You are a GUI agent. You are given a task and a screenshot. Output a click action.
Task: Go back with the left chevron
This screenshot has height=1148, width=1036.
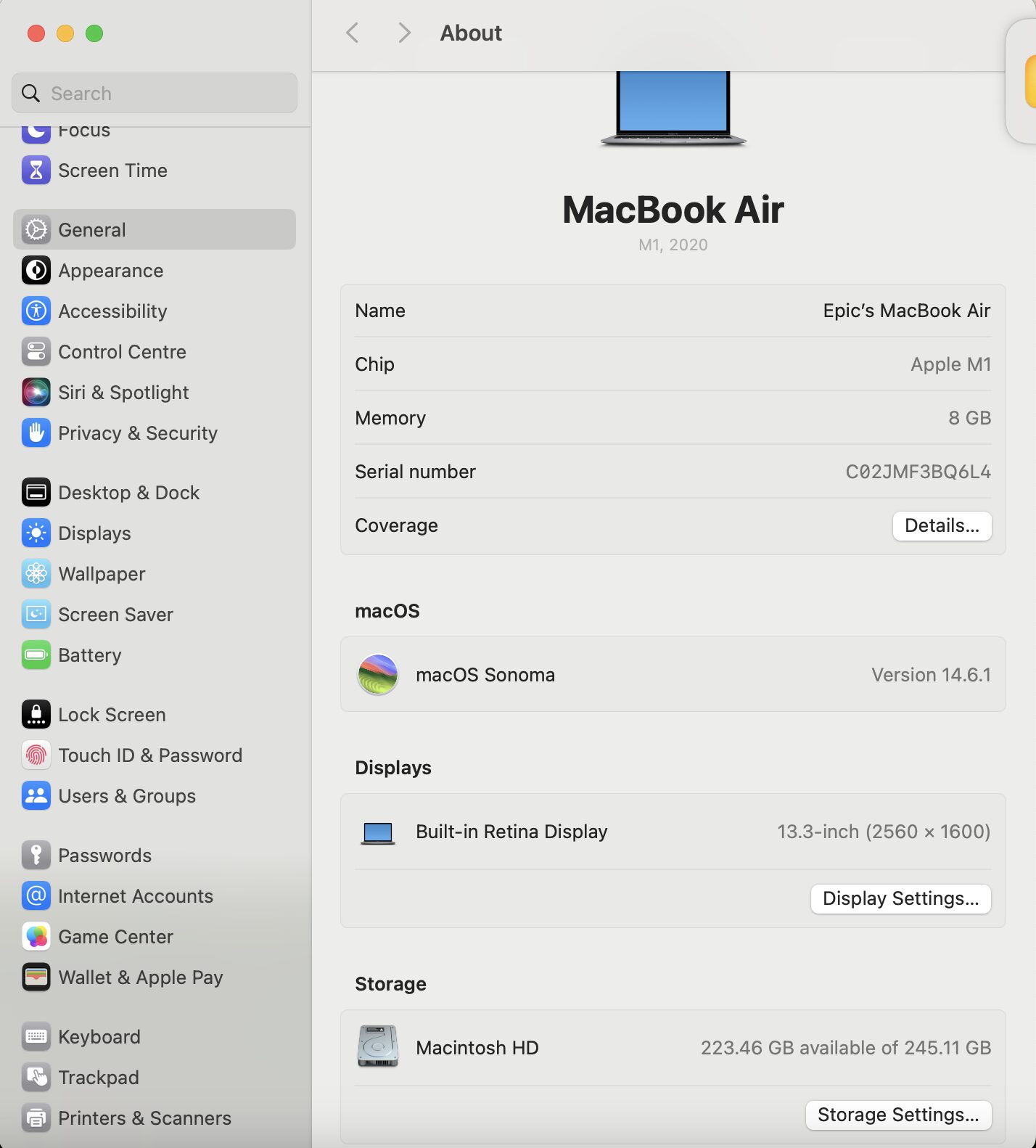pos(353,33)
